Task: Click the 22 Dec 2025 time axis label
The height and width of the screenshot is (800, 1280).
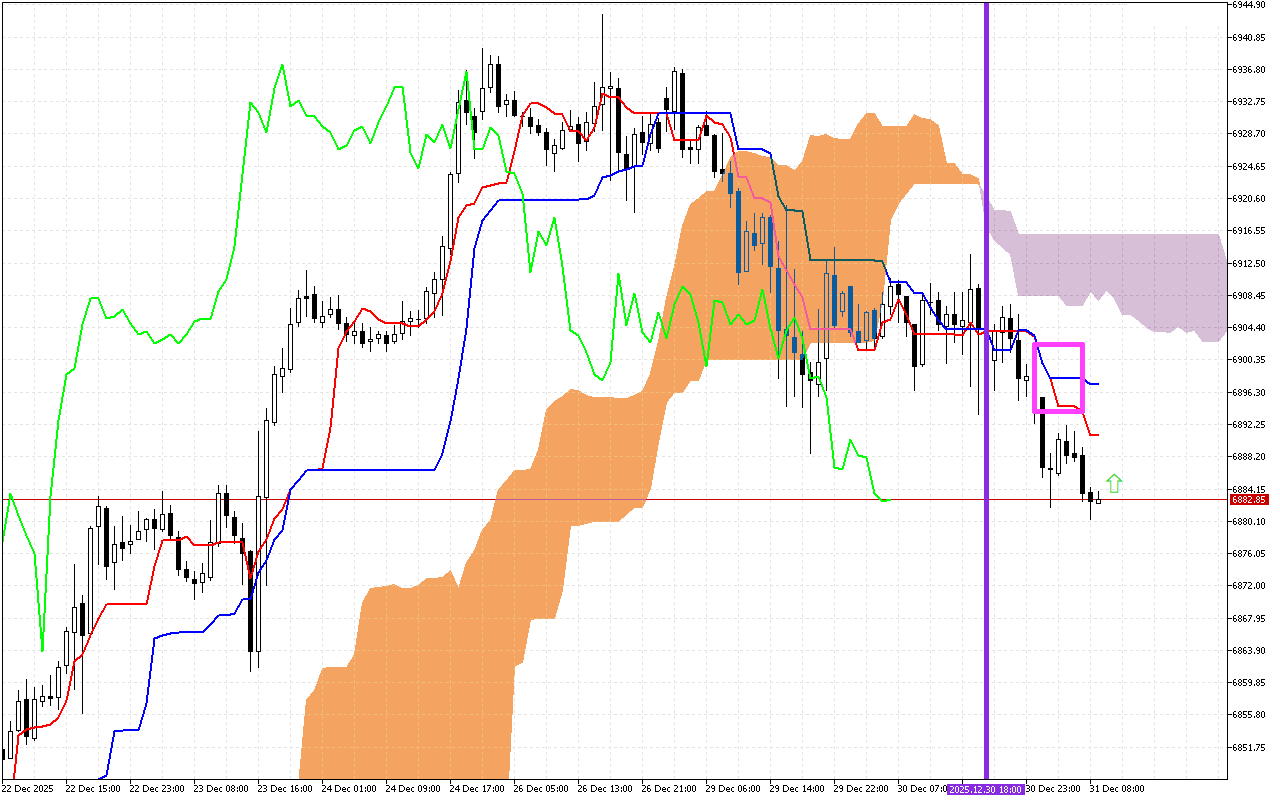Action: (x=27, y=788)
